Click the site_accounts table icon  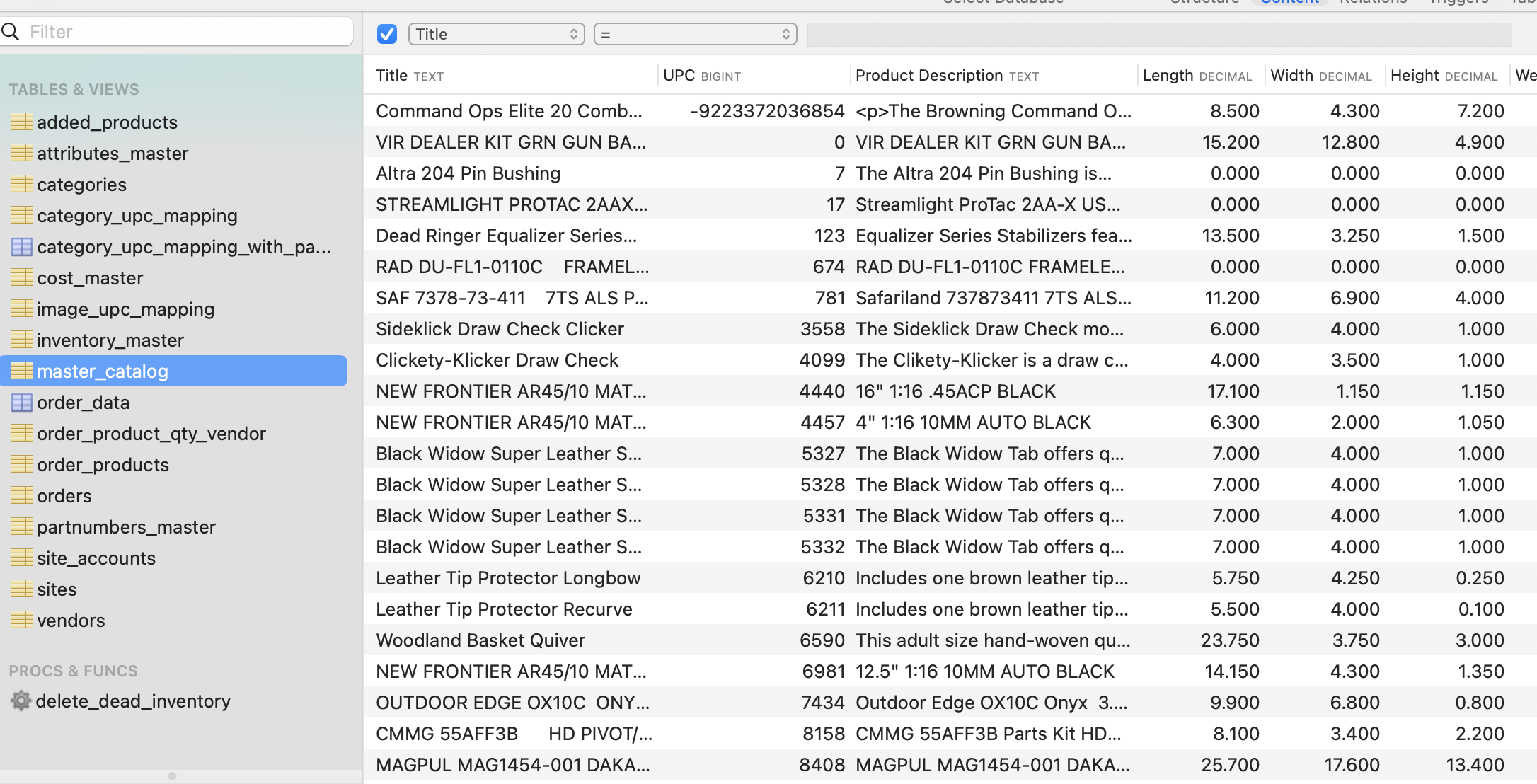click(21, 558)
